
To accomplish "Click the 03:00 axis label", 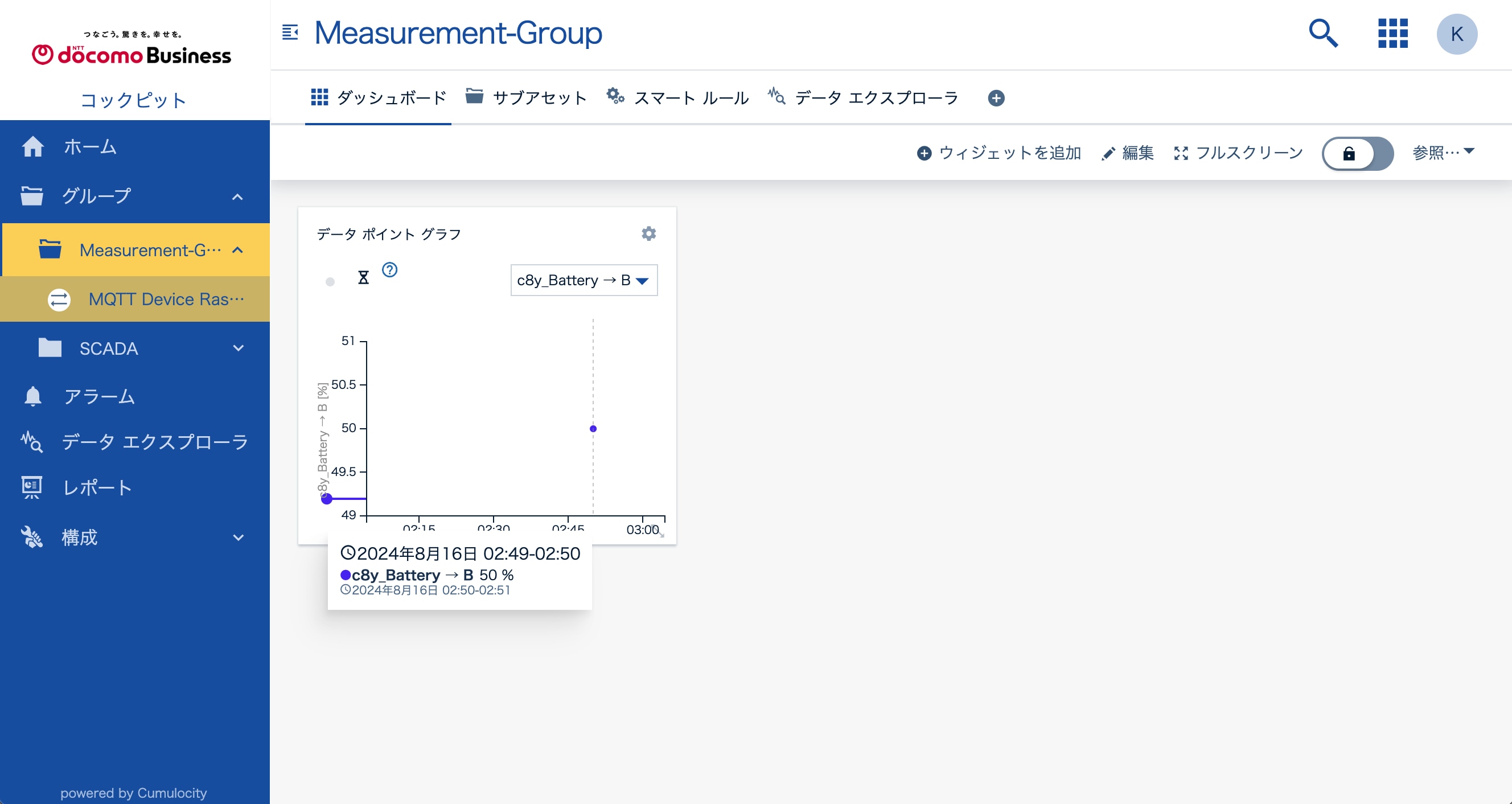I will (643, 530).
